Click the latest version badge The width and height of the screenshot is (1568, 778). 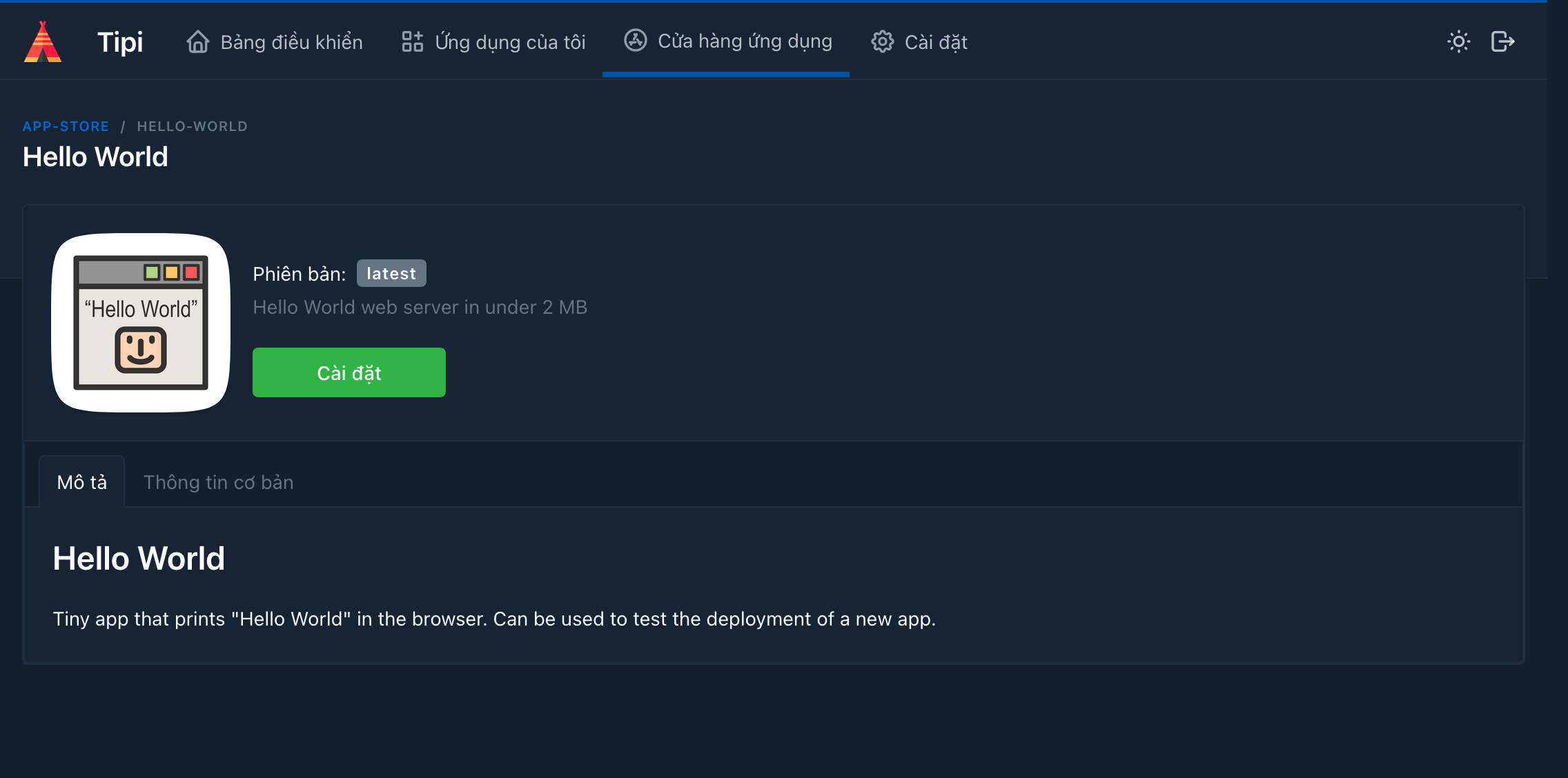[391, 273]
